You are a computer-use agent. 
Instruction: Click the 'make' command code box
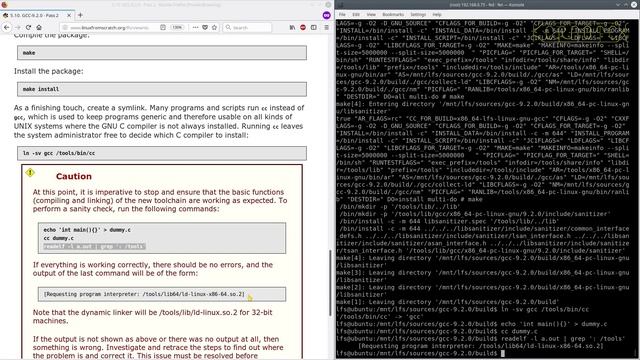point(162,53)
